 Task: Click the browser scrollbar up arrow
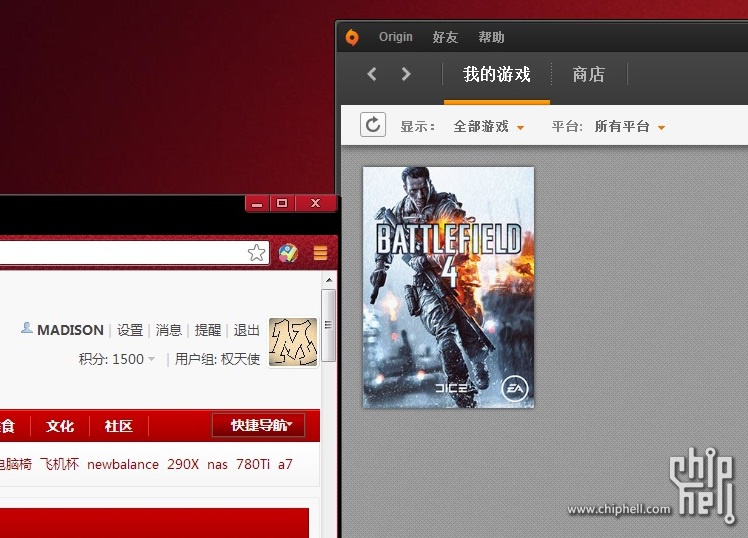329,280
